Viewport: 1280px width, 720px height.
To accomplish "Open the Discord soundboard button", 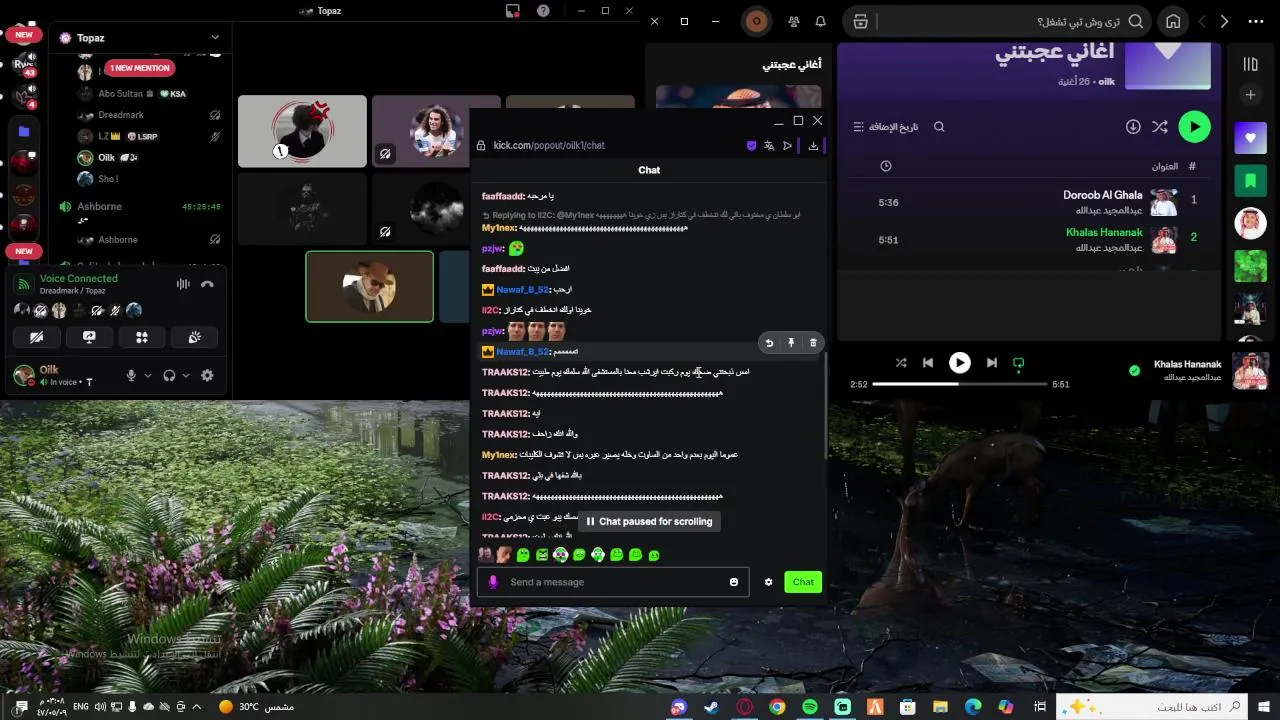I will coord(194,337).
